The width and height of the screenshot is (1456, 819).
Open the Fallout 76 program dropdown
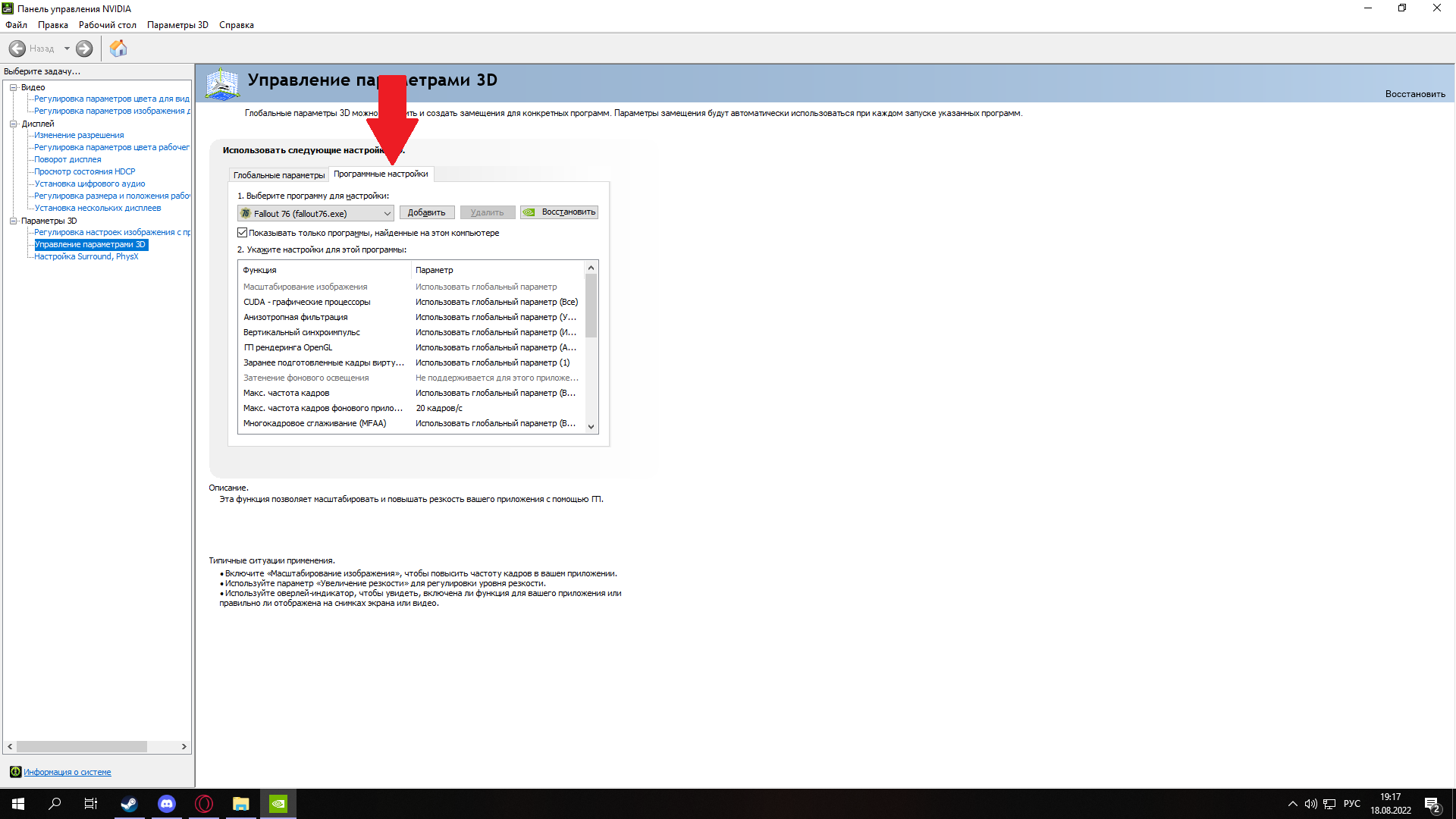click(387, 214)
